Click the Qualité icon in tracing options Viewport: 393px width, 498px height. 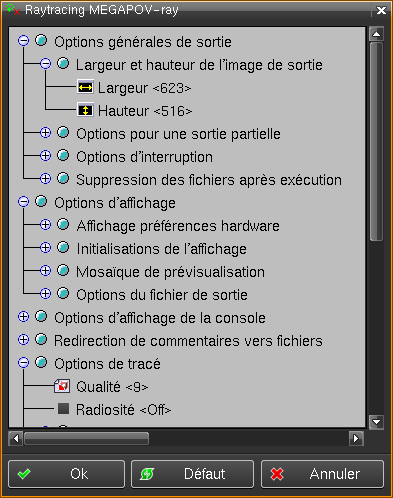coord(62,386)
